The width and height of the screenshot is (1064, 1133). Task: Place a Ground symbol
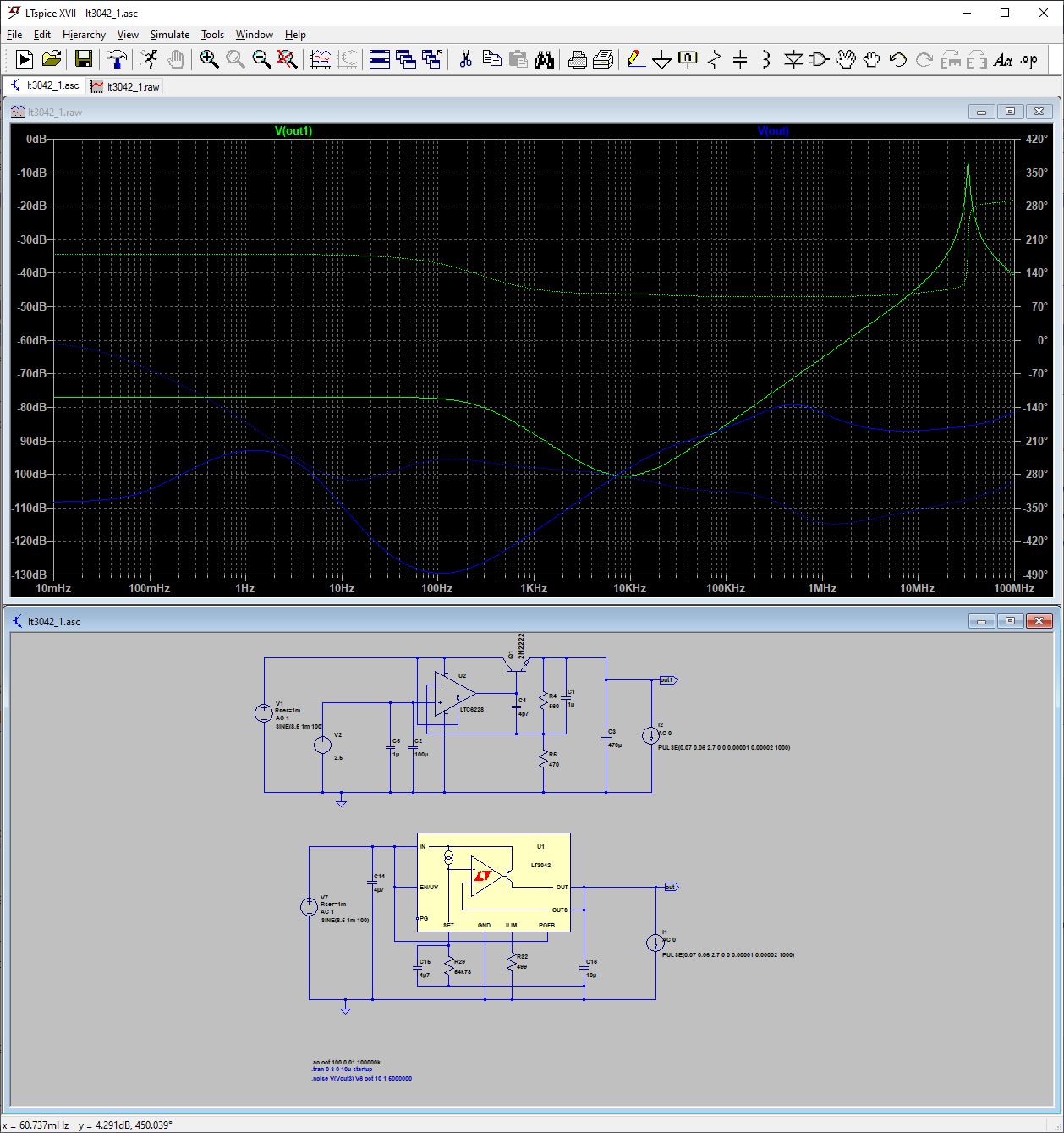coord(662,59)
